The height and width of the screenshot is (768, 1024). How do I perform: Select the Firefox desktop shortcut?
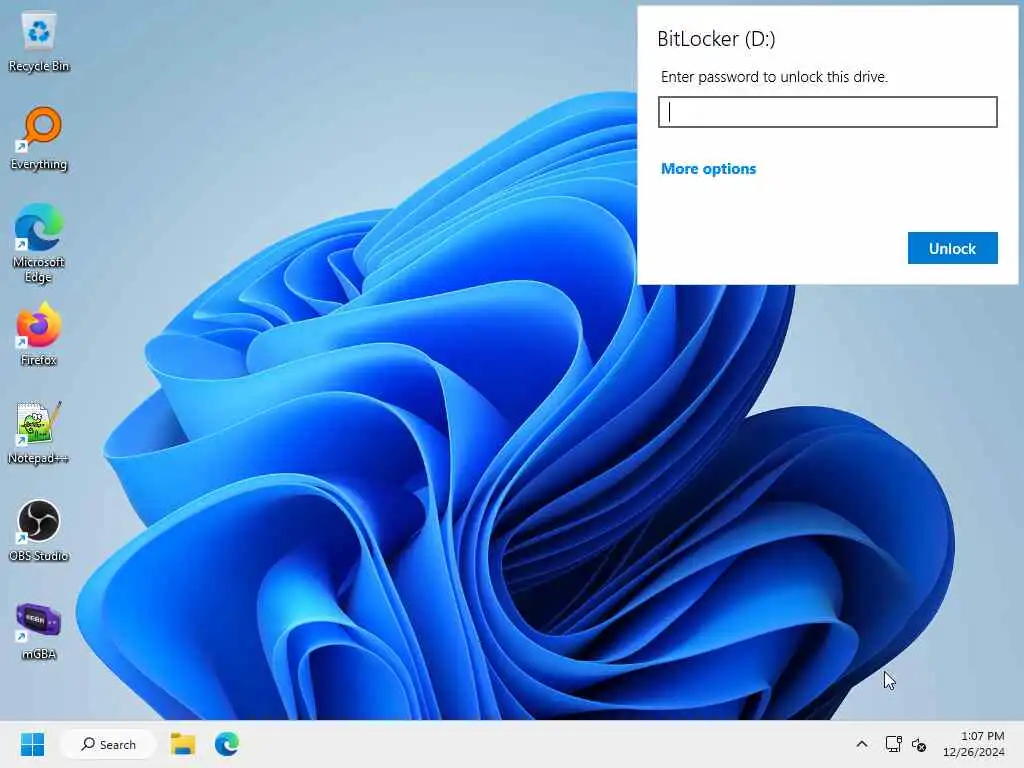(39, 334)
